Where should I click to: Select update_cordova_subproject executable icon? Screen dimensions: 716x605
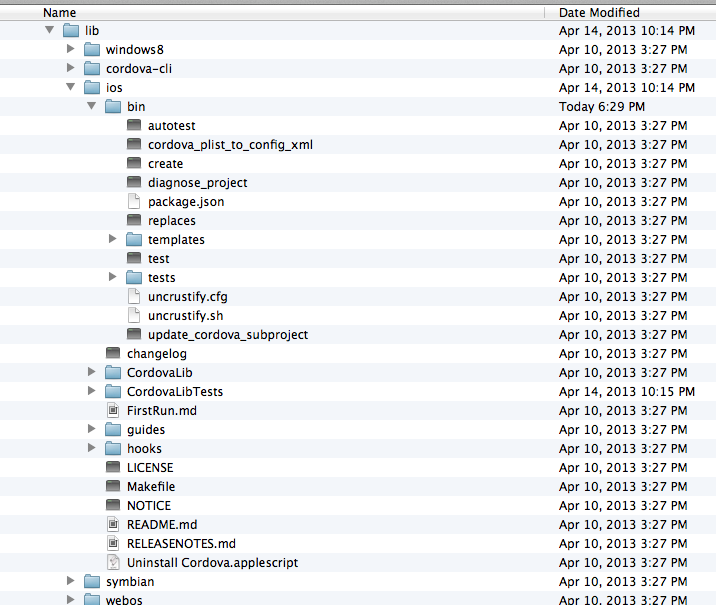click(134, 334)
